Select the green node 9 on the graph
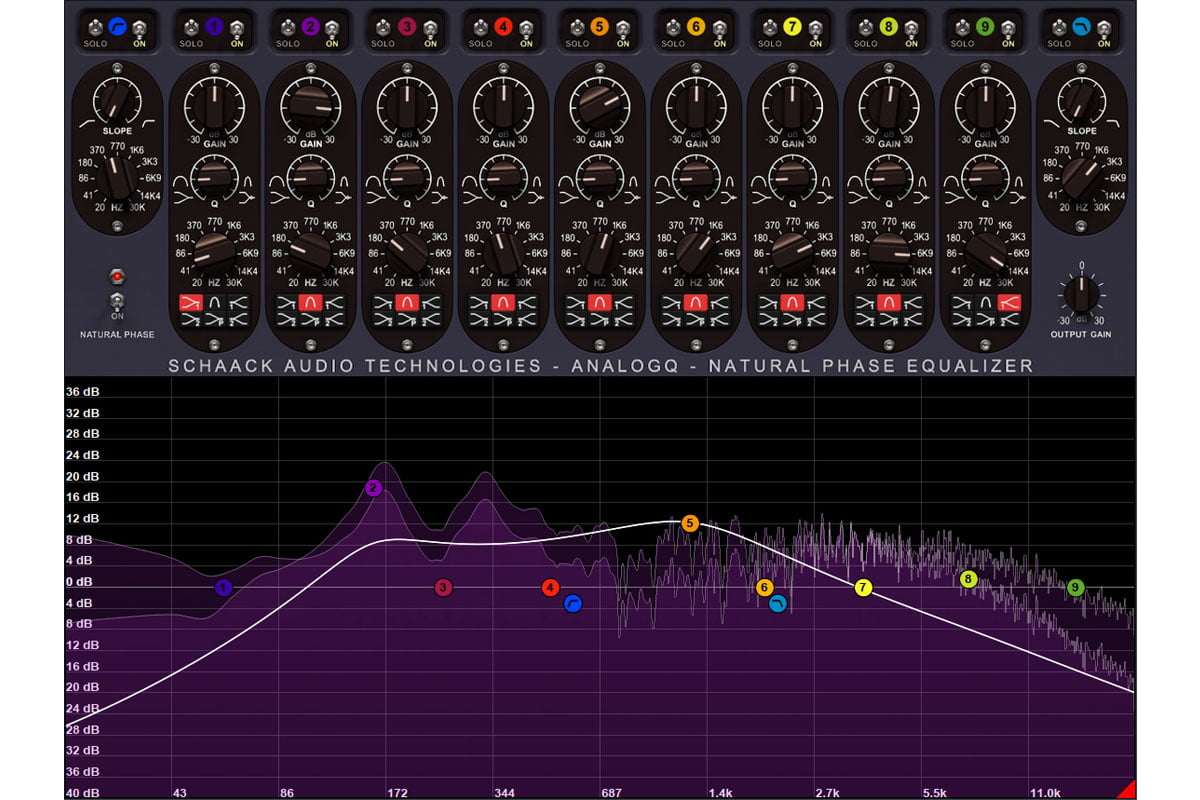Image resolution: width=1200 pixels, height=800 pixels. 1075,588
